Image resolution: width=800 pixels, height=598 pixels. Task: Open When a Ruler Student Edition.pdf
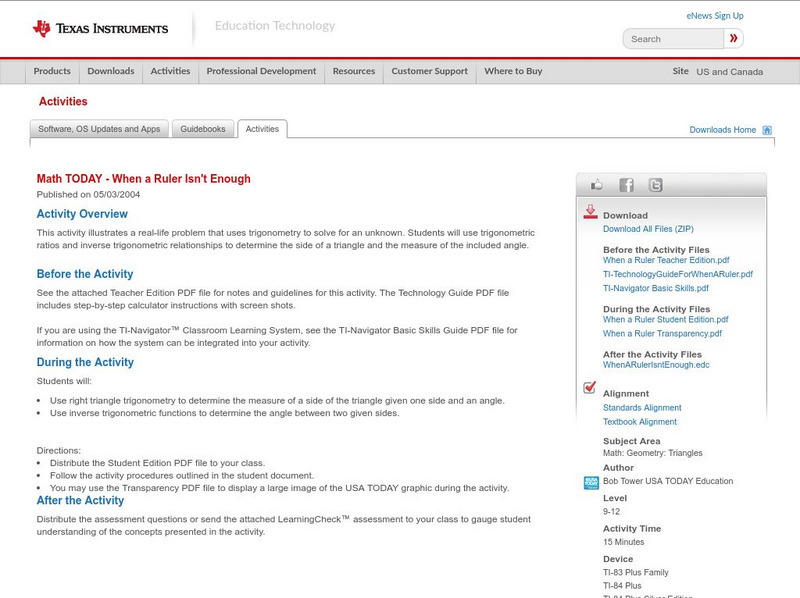tap(665, 320)
